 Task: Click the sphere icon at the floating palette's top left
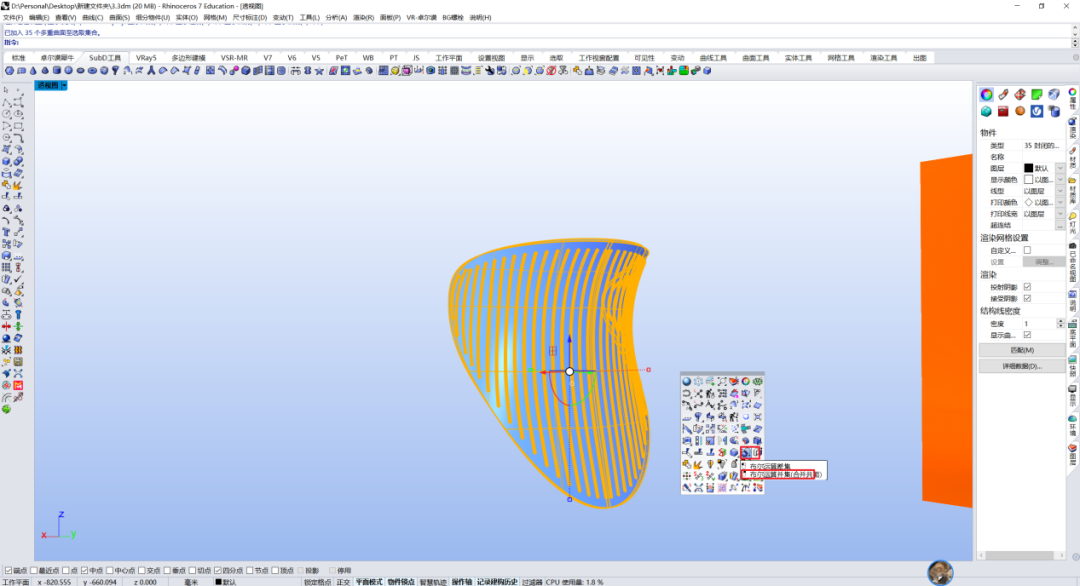click(687, 381)
